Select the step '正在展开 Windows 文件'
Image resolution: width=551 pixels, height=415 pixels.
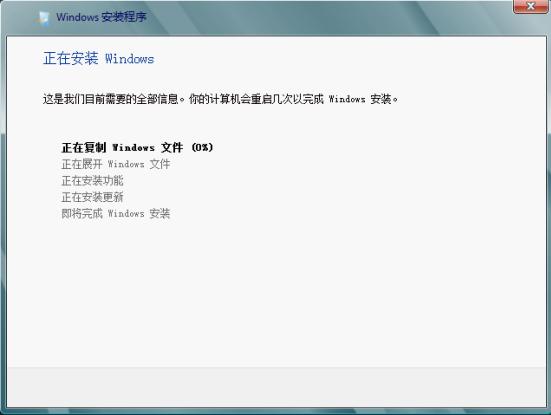tap(116, 164)
